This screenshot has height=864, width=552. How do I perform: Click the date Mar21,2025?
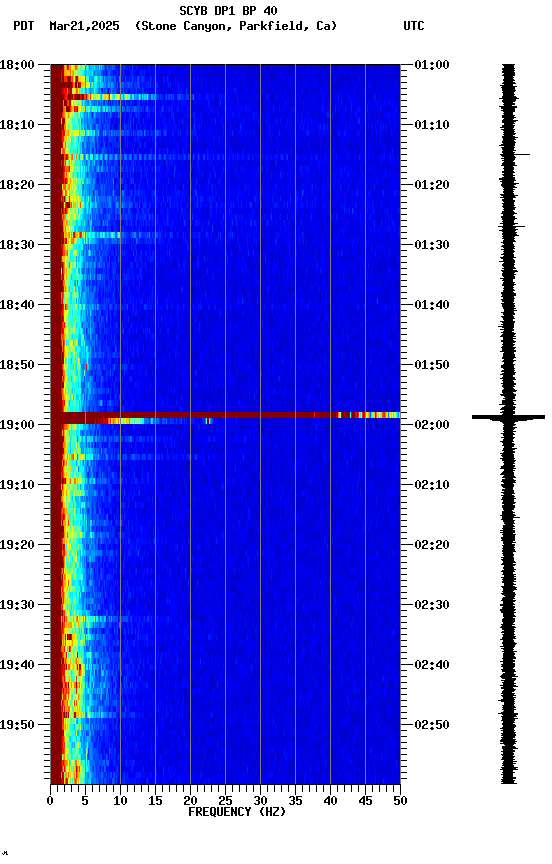coord(84,26)
